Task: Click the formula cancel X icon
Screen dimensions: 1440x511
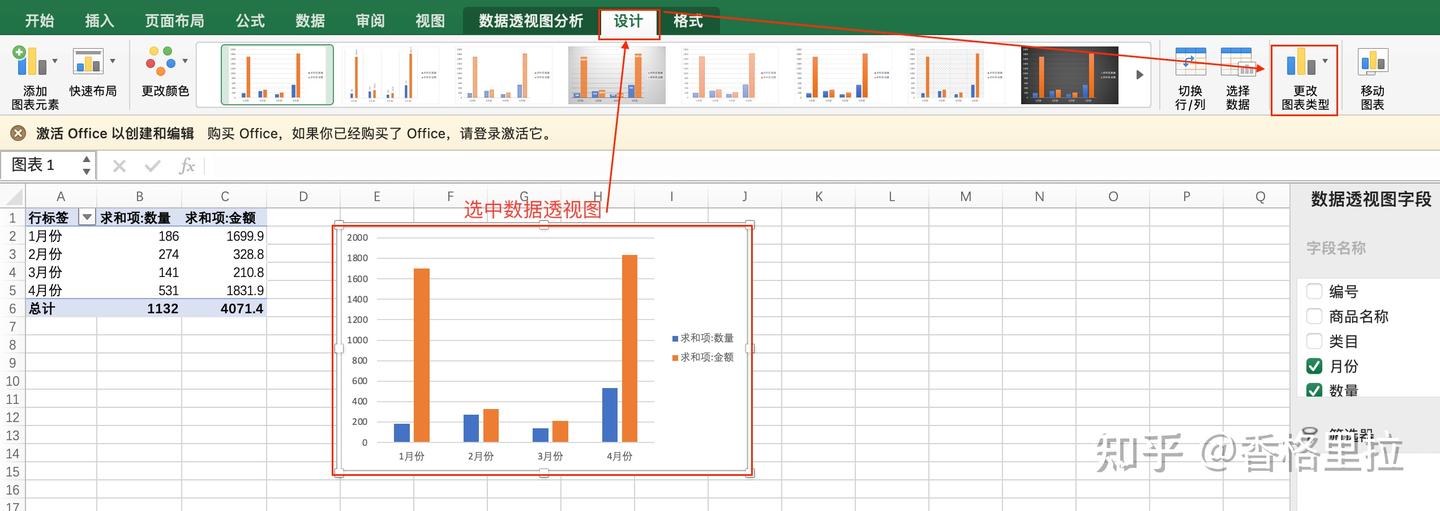Action: (x=119, y=166)
